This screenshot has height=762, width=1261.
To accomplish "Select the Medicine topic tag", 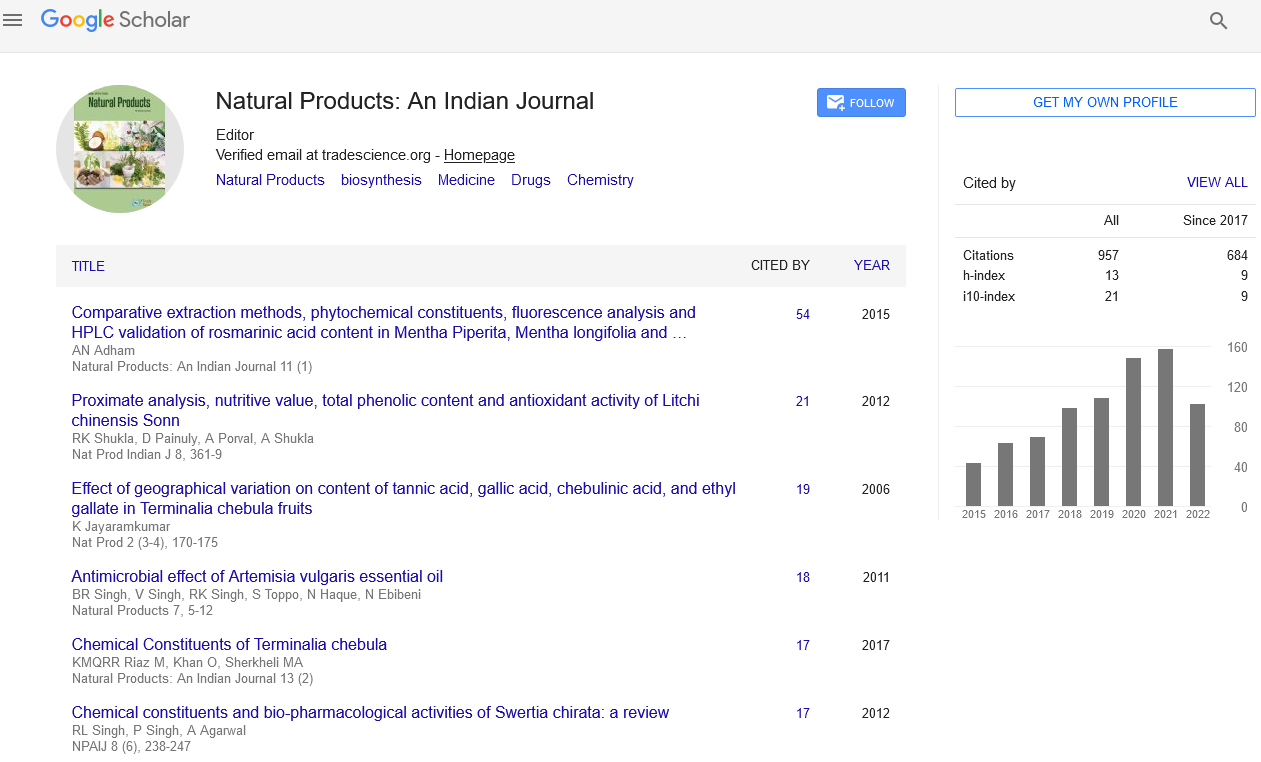I will click(466, 180).
